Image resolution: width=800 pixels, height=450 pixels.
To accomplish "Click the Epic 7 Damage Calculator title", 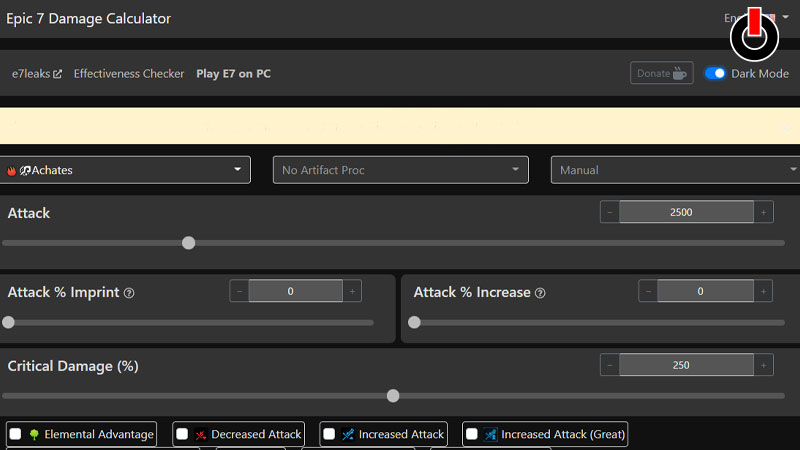I will pyautogui.click(x=88, y=19).
